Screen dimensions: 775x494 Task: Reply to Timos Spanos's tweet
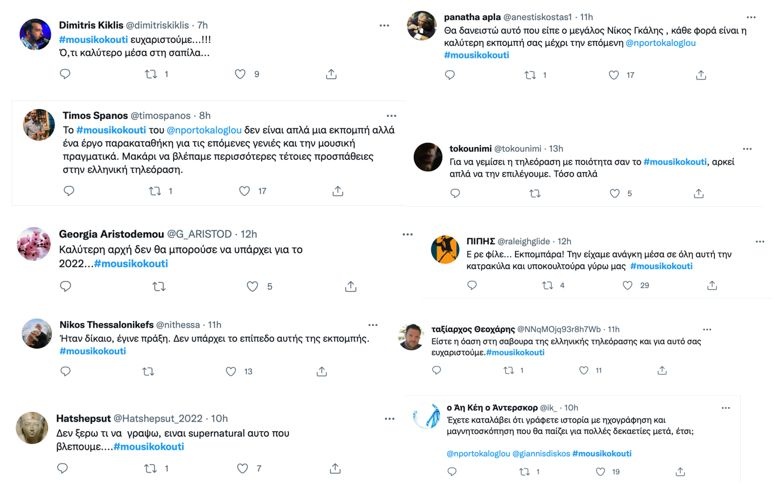(x=66, y=191)
